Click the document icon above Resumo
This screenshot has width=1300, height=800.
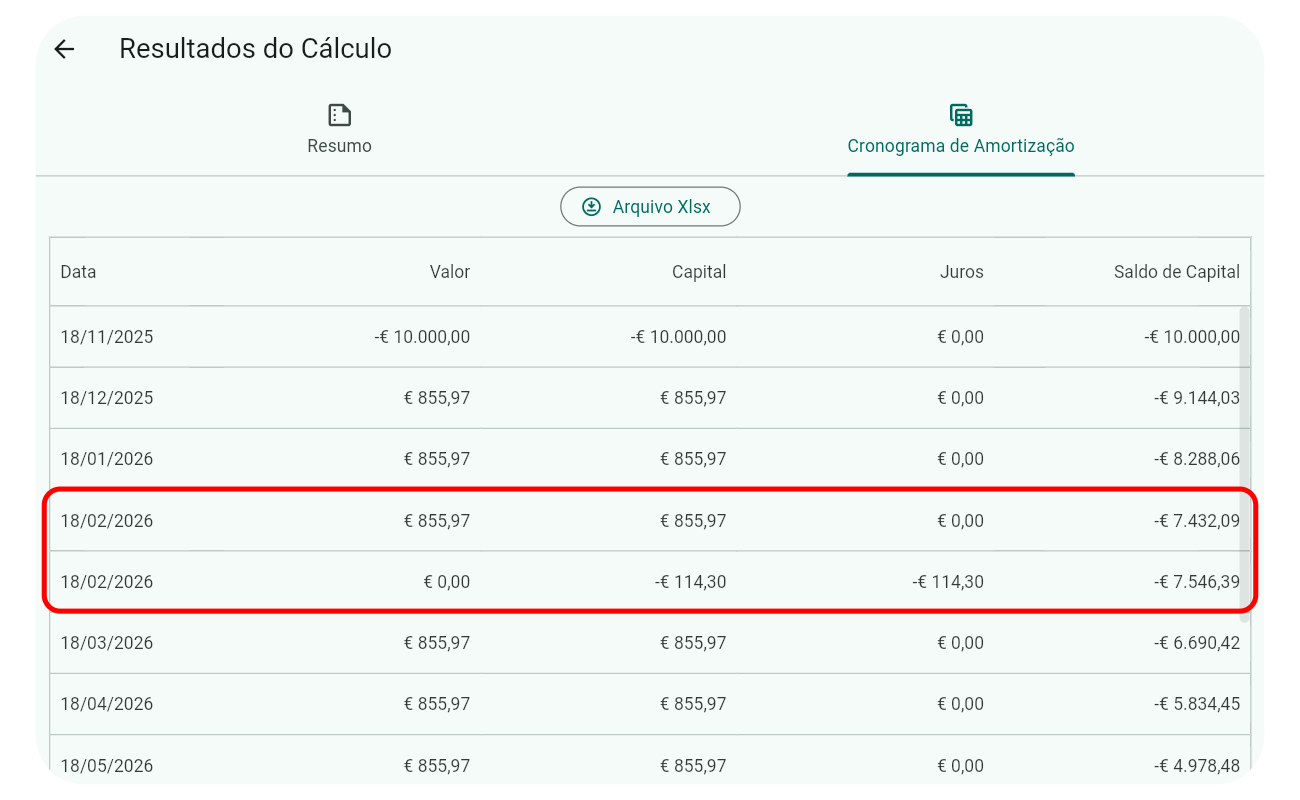tap(340, 113)
